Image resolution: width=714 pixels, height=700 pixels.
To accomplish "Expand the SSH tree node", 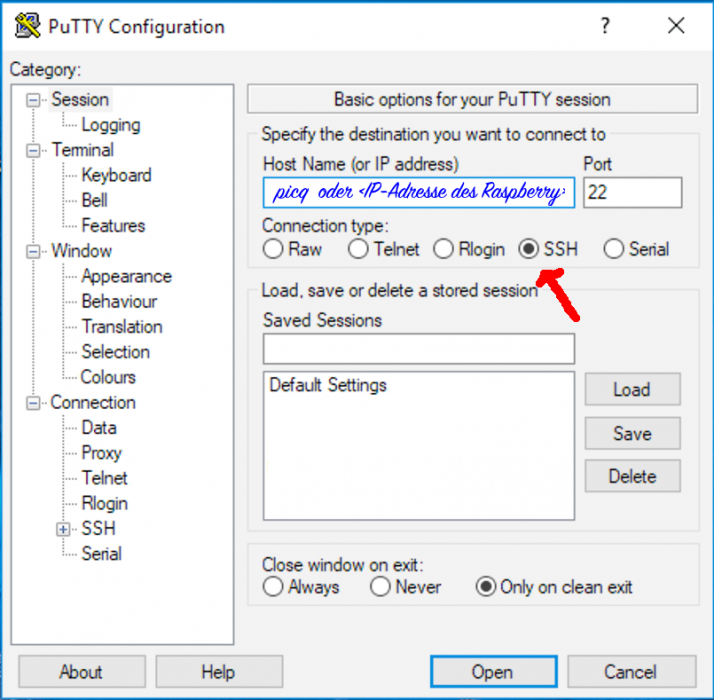I will click(x=65, y=529).
